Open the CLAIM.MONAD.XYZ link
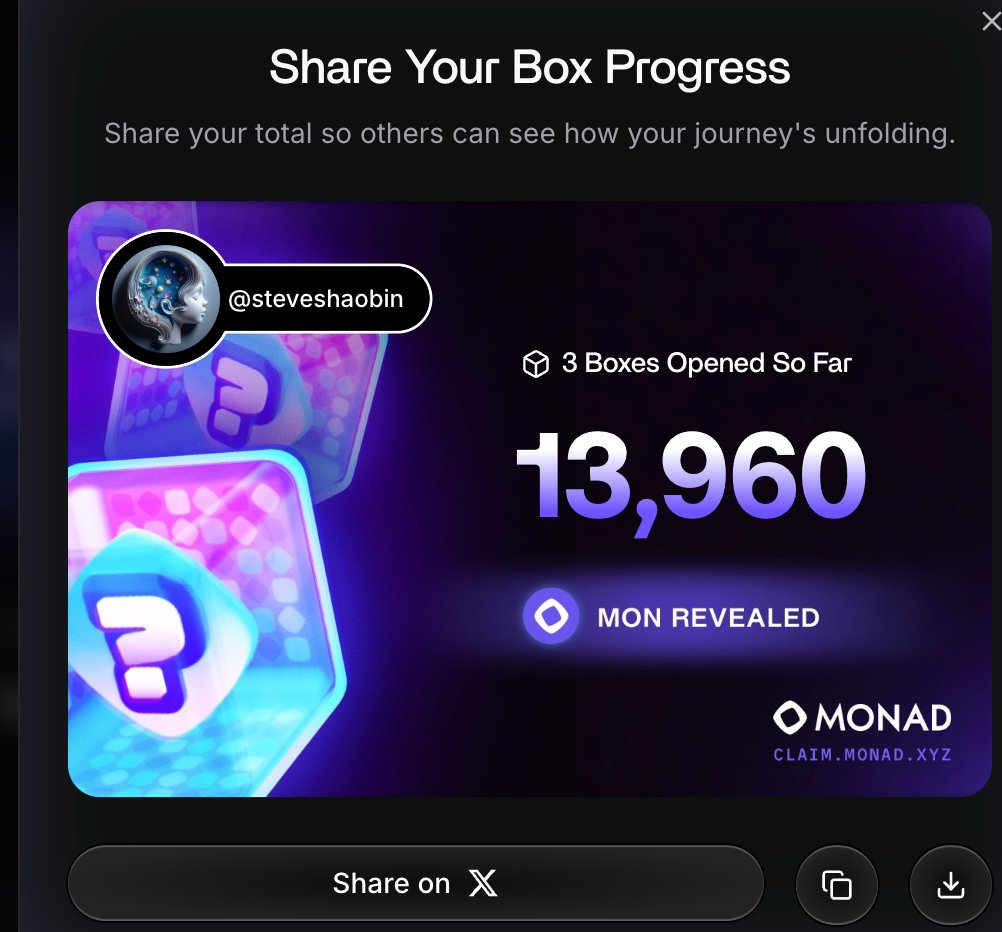Viewport: 1002px width, 932px height. click(862, 755)
